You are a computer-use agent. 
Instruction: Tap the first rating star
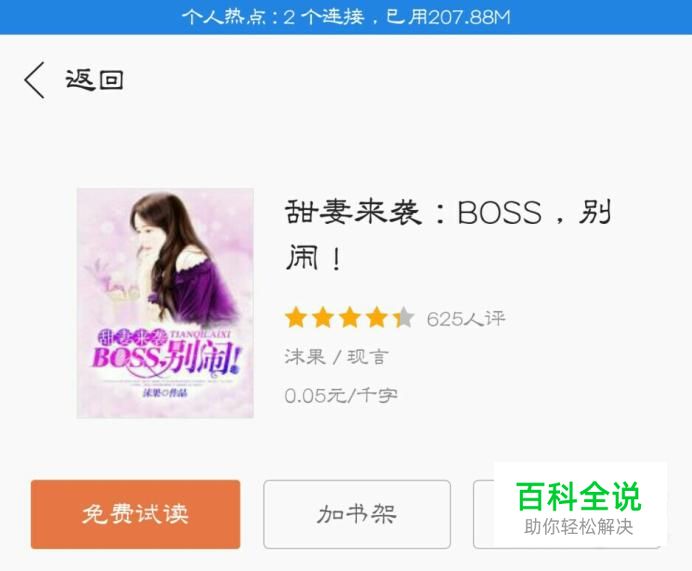(296, 318)
